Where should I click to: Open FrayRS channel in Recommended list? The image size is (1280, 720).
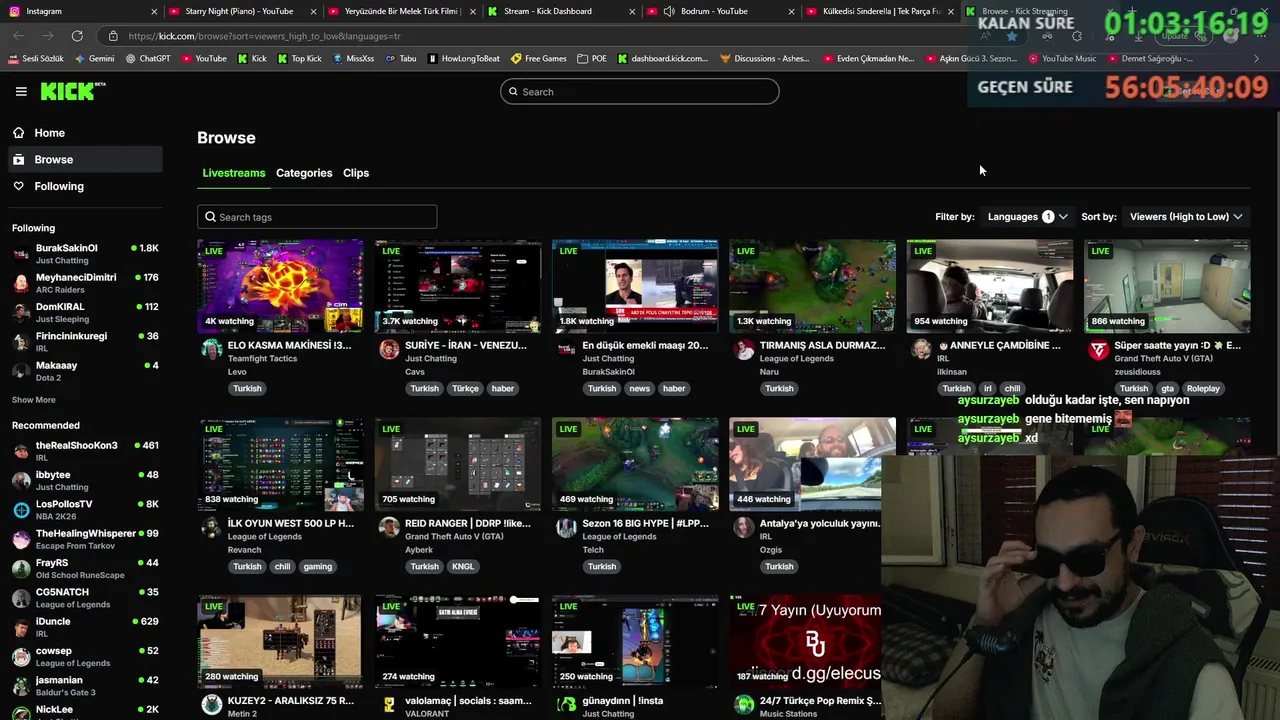pos(85,568)
